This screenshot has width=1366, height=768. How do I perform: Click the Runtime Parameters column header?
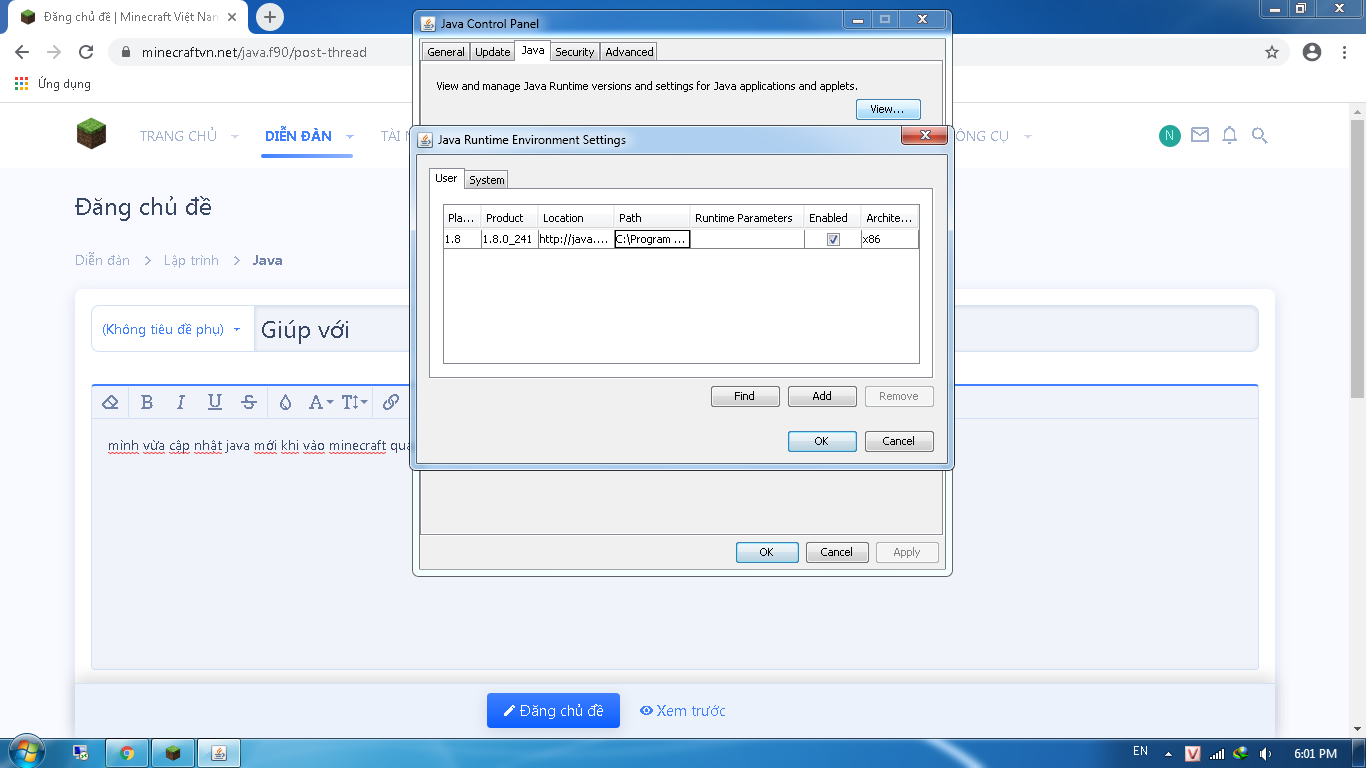click(x=747, y=218)
